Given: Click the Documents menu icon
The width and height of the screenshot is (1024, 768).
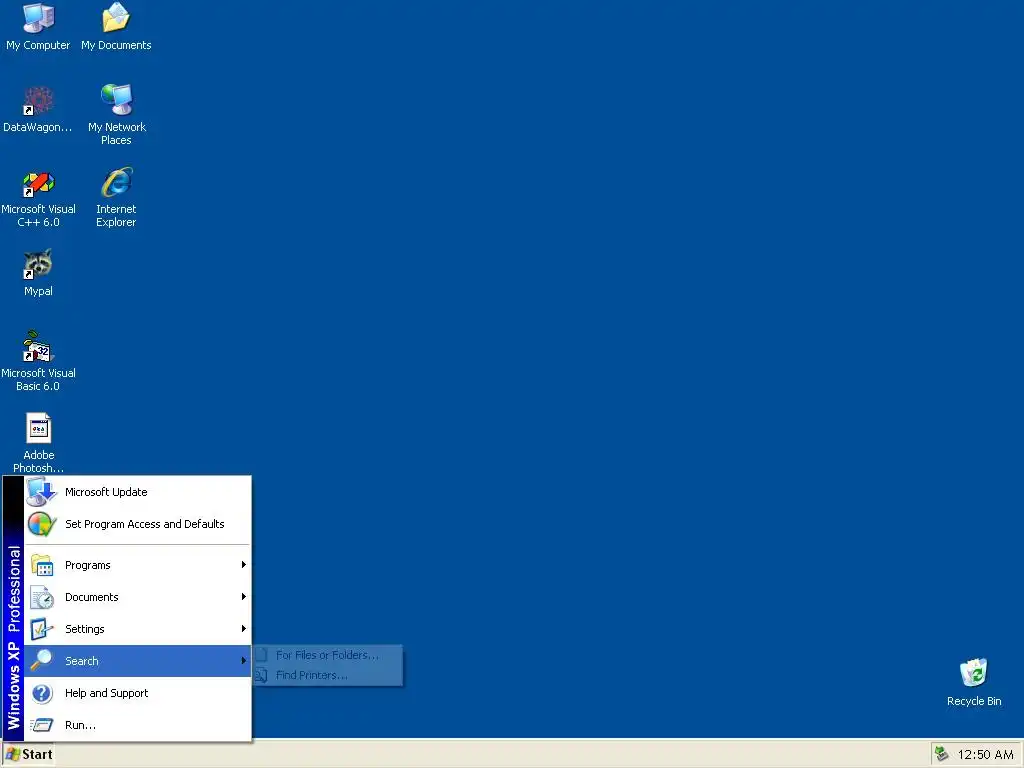Looking at the screenshot, I should point(42,597).
